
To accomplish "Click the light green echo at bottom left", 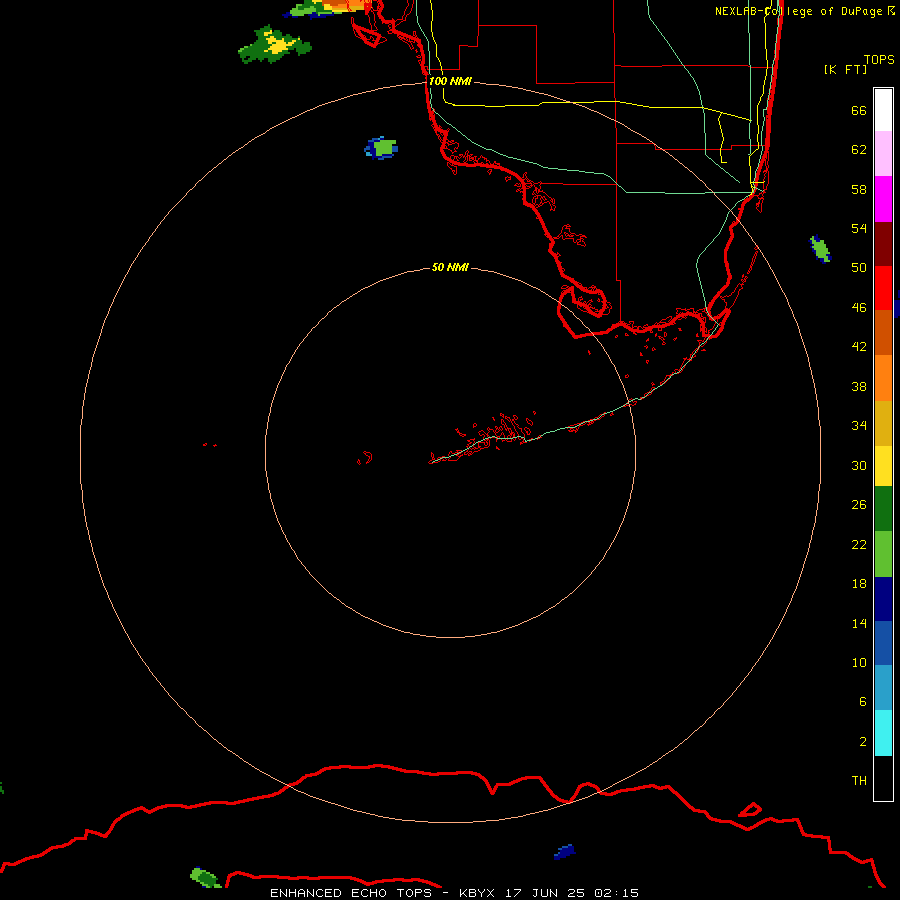I will (205, 878).
